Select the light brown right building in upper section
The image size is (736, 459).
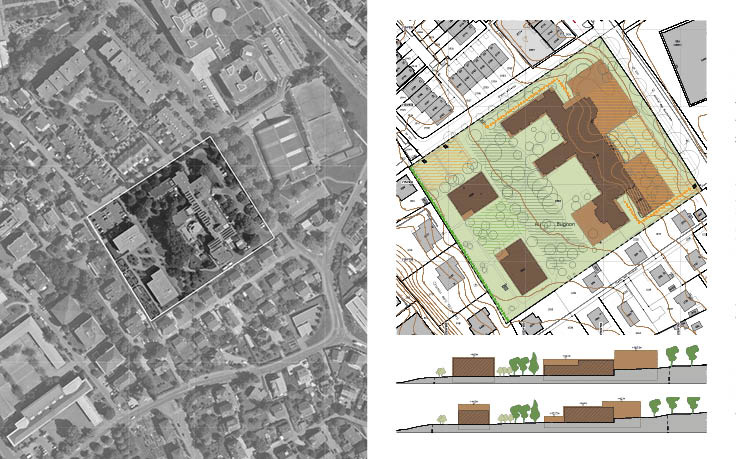[637, 359]
